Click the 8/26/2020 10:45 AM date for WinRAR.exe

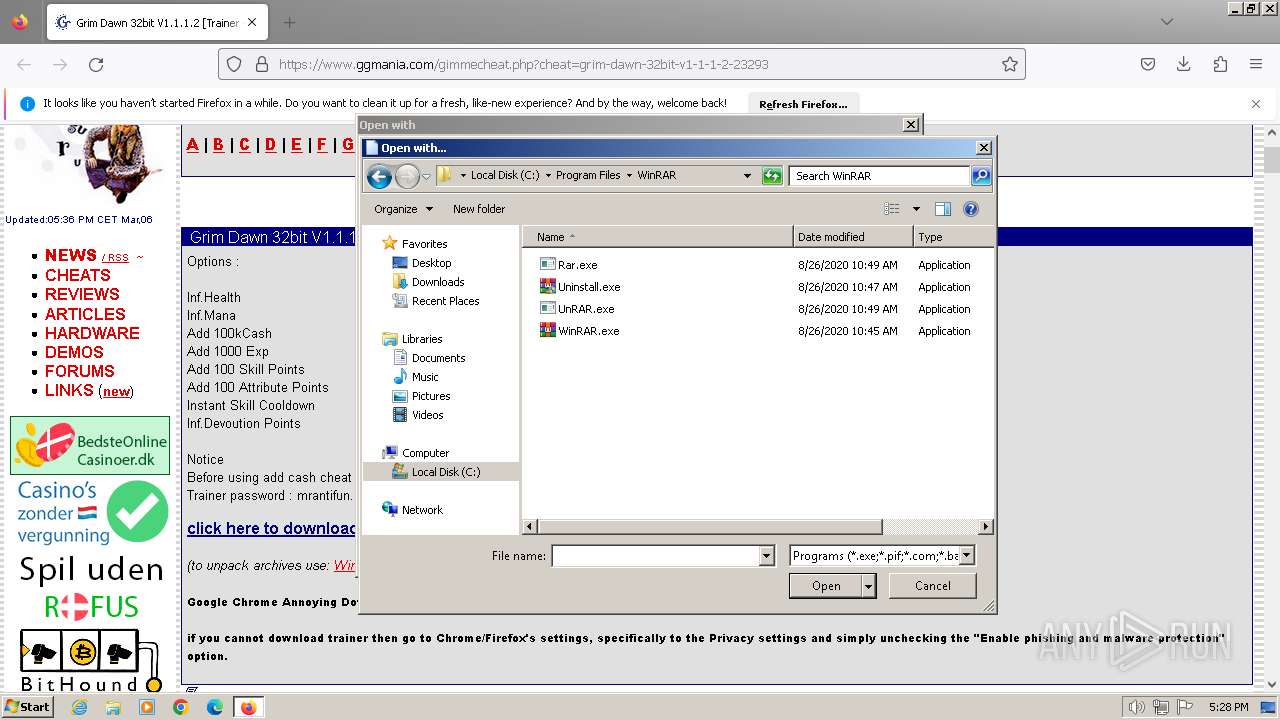(x=848, y=331)
